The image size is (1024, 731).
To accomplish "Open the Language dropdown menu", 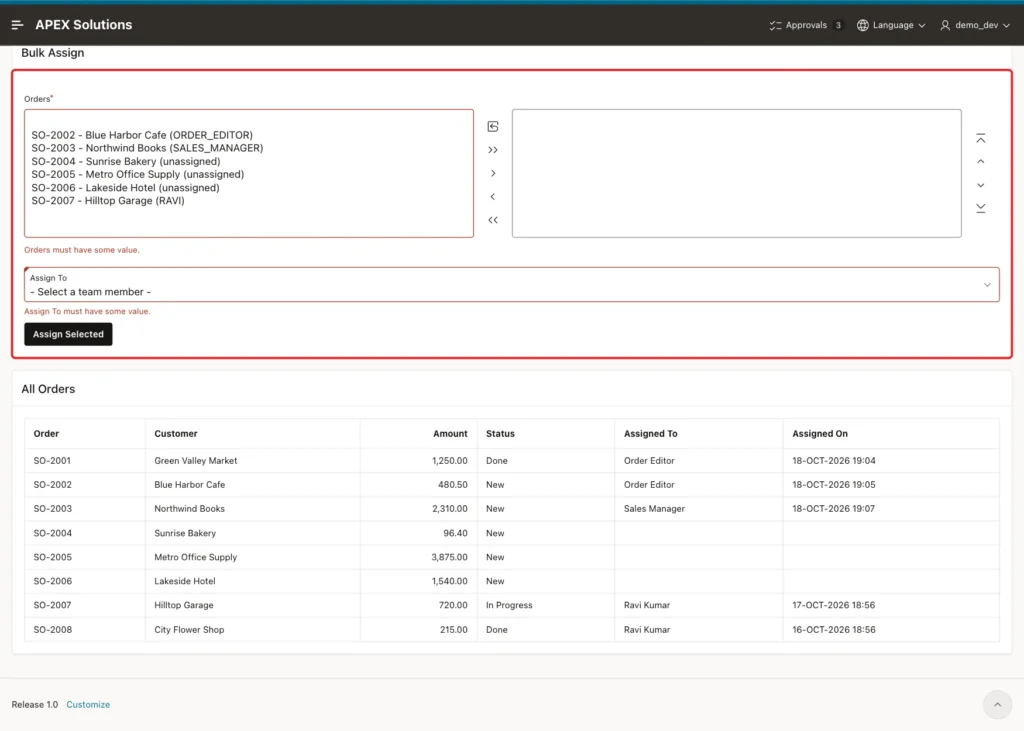I will (x=891, y=25).
